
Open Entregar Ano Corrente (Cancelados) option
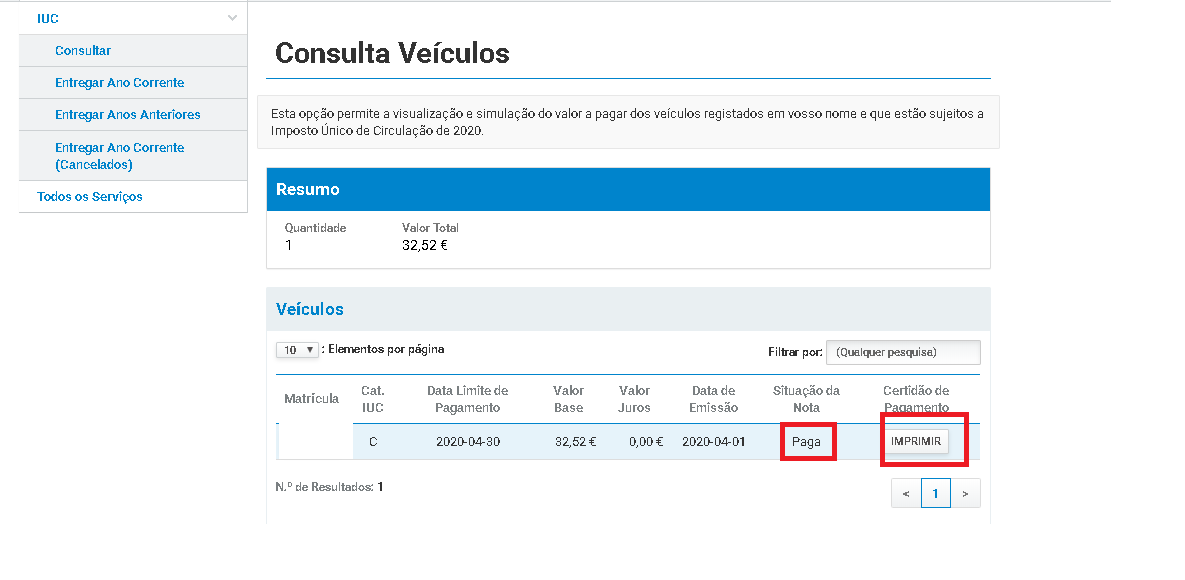point(120,156)
